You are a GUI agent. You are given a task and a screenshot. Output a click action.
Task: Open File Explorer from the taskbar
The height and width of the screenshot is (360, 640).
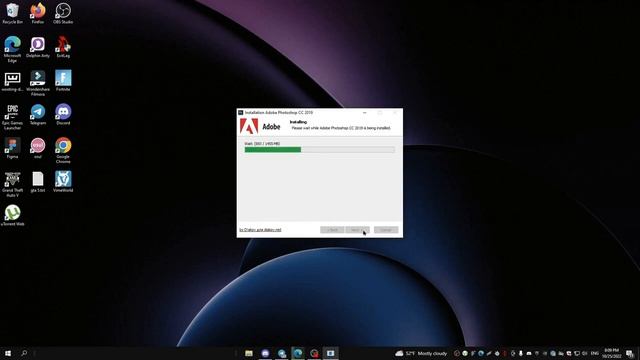coord(249,353)
